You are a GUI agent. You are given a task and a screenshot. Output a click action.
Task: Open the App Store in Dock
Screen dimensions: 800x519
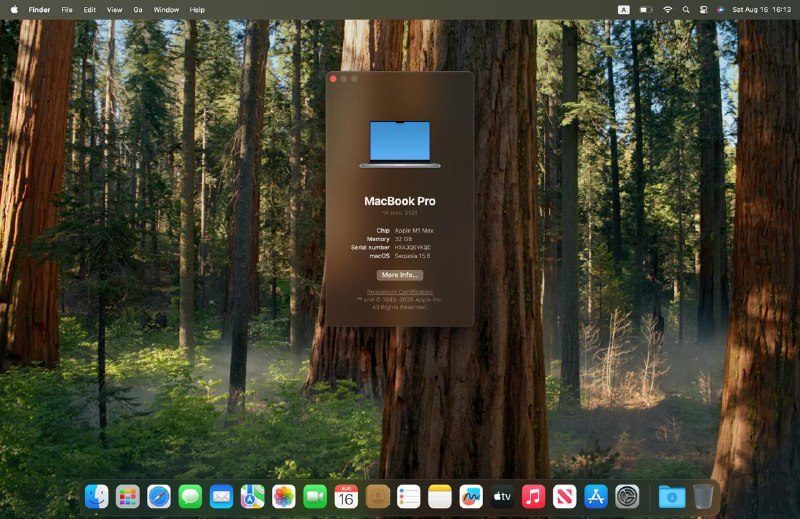pos(596,496)
